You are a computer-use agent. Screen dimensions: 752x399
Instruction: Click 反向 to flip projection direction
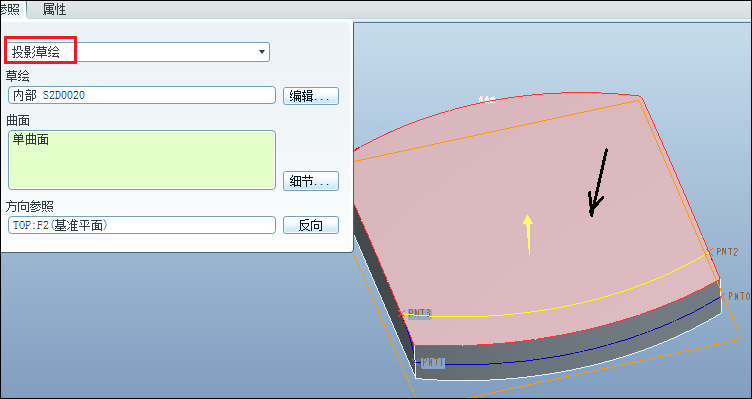click(x=311, y=225)
